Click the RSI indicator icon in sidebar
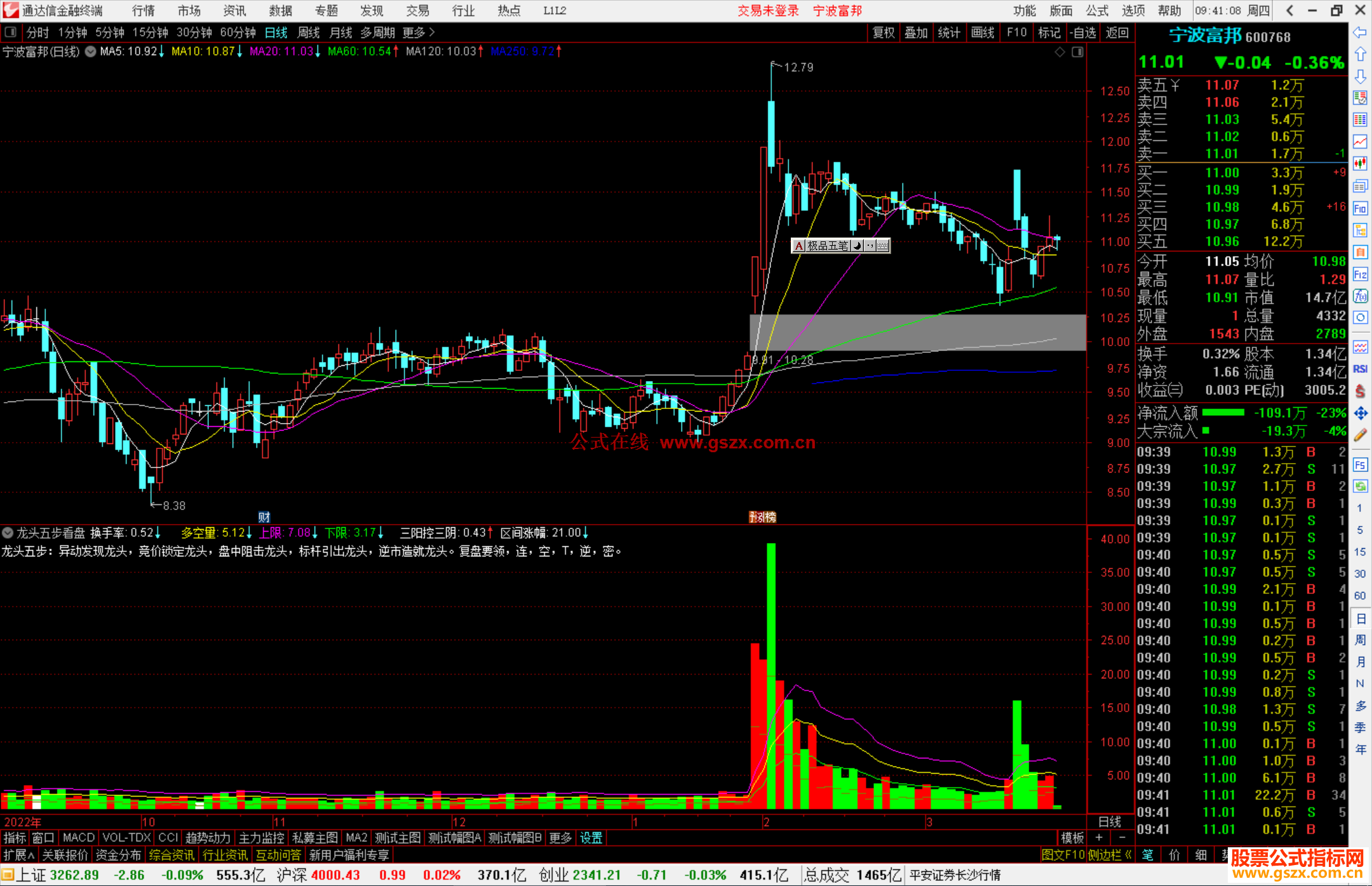The height and width of the screenshot is (886, 1372). click(x=1360, y=369)
